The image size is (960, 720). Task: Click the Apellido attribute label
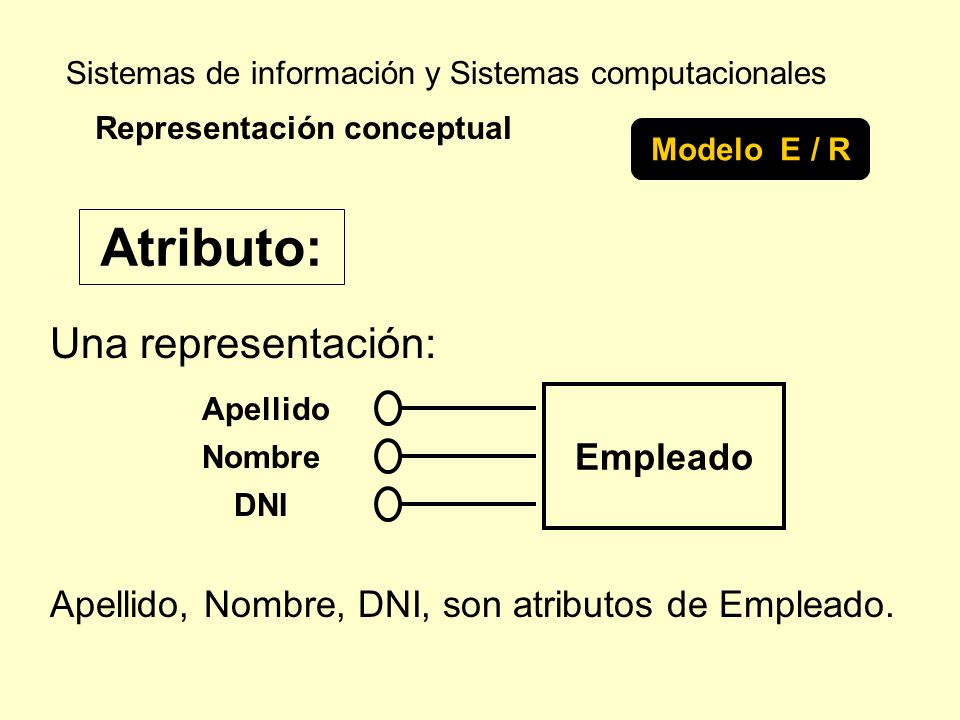(266, 409)
